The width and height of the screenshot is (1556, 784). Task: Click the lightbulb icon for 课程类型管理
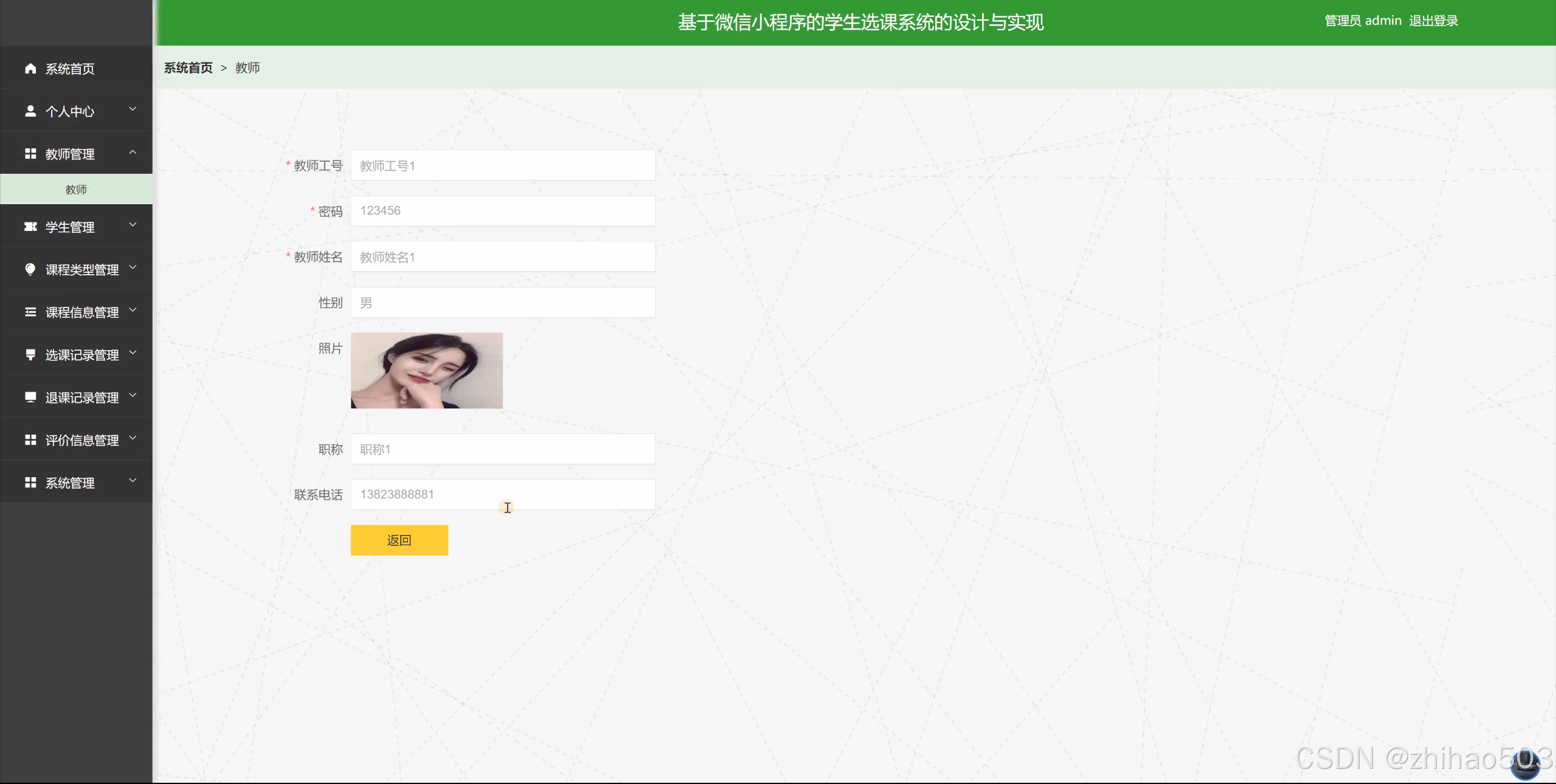click(x=30, y=269)
